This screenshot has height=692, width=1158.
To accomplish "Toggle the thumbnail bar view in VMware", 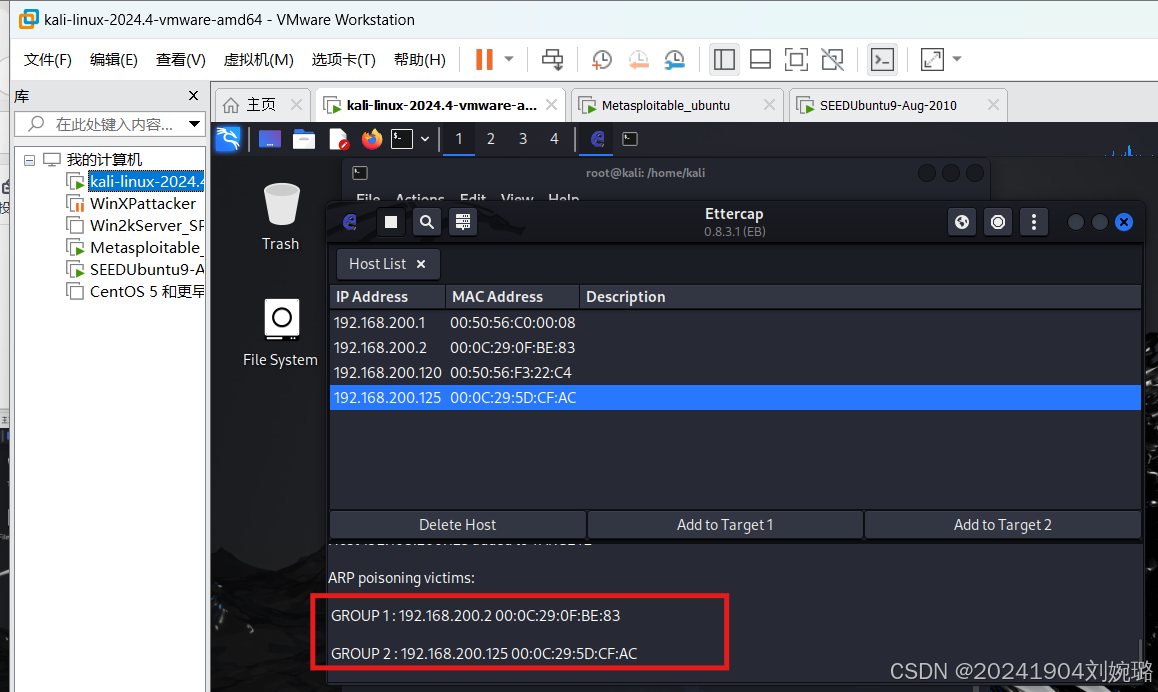I will pyautogui.click(x=760, y=59).
